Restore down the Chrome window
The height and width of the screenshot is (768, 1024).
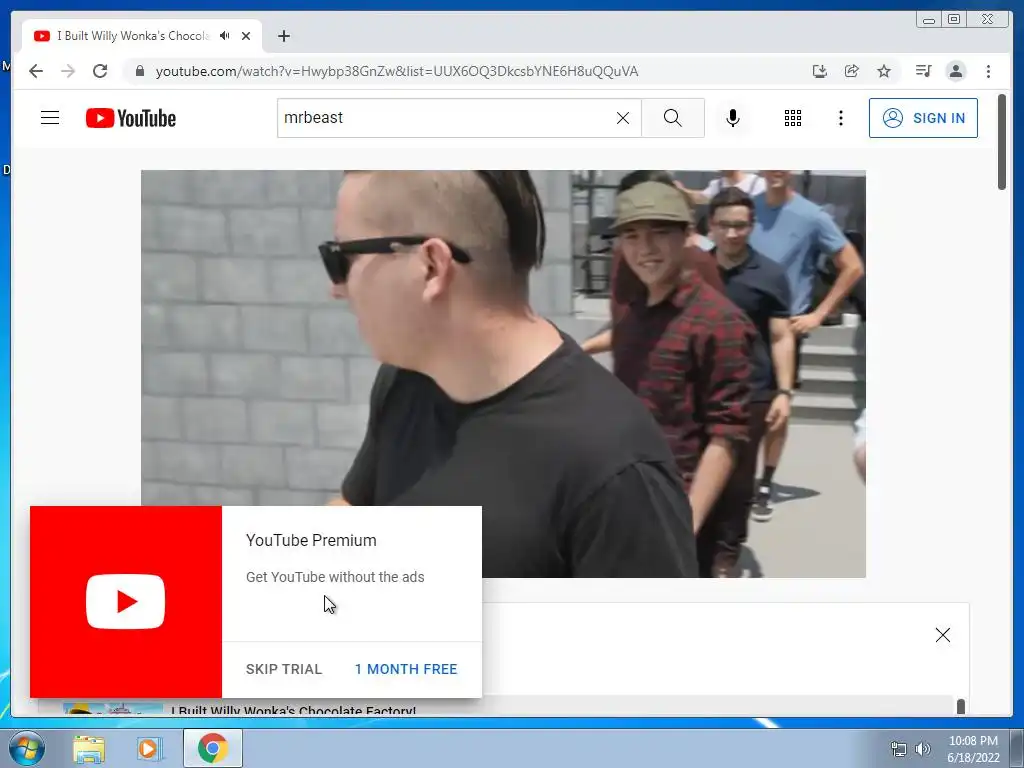pos(954,20)
